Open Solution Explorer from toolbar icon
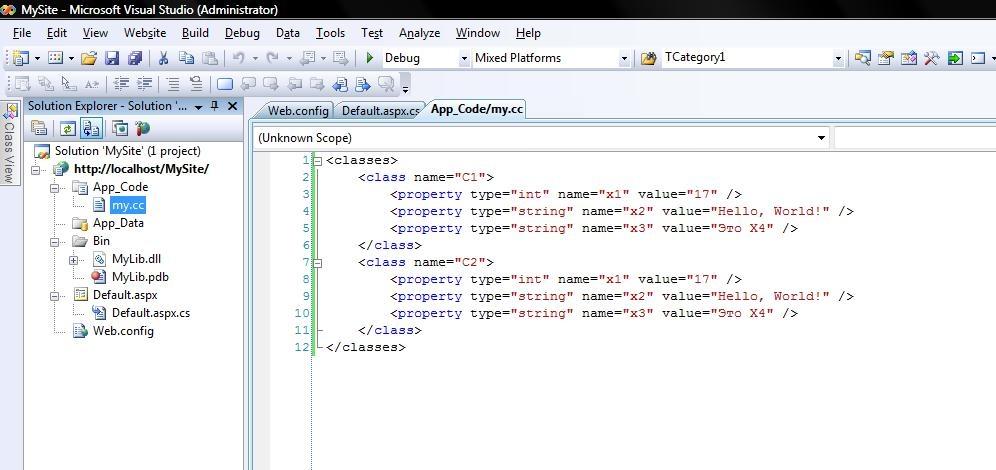996x470 pixels. point(862,58)
